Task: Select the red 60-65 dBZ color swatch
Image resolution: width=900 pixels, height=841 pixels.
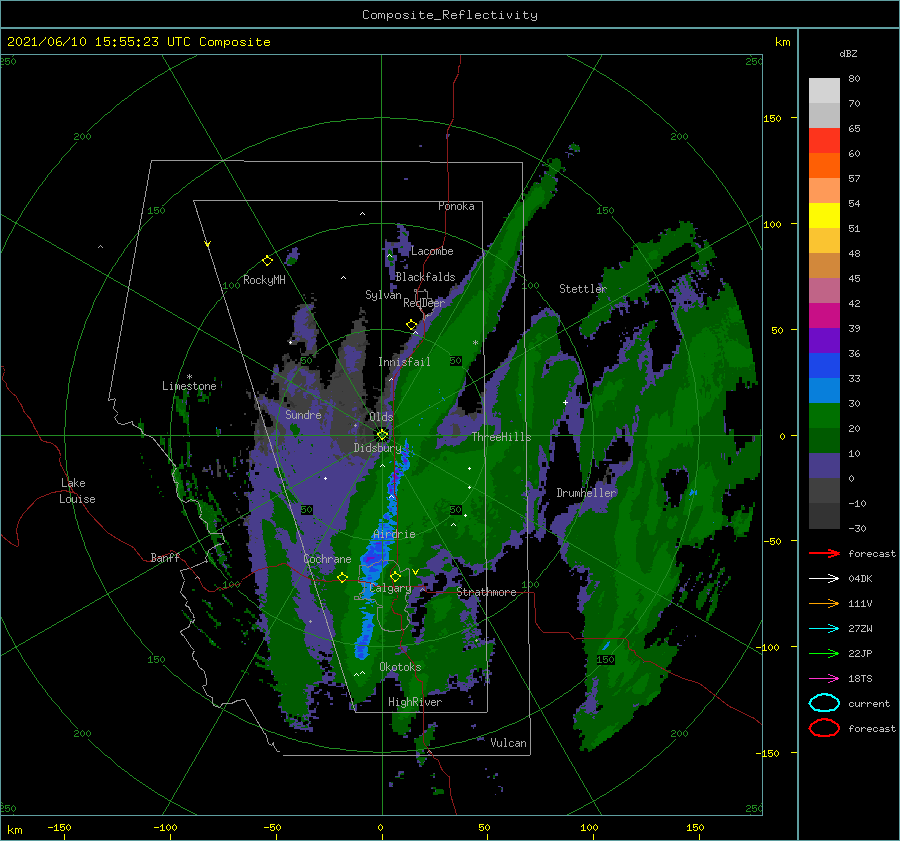Action: pyautogui.click(x=824, y=141)
